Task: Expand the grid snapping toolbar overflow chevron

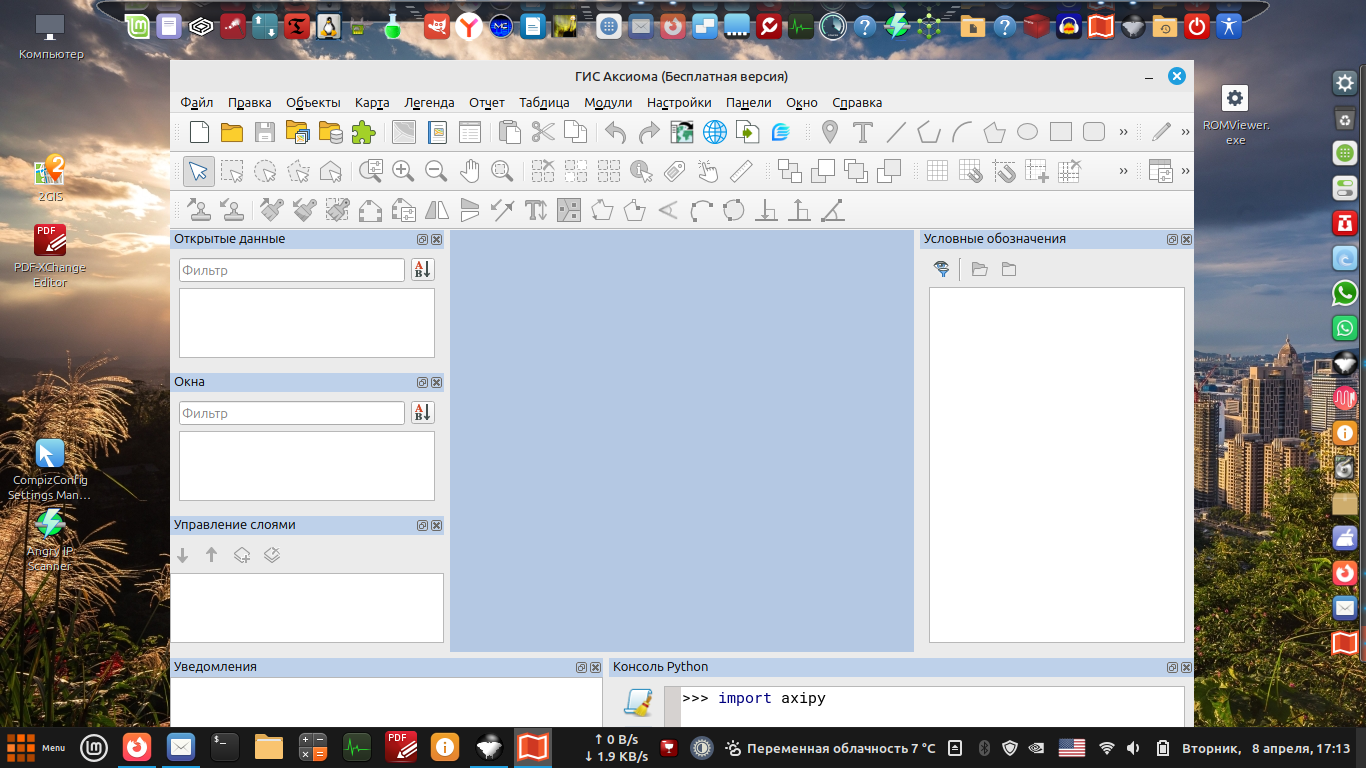Action: pyautogui.click(x=1123, y=171)
